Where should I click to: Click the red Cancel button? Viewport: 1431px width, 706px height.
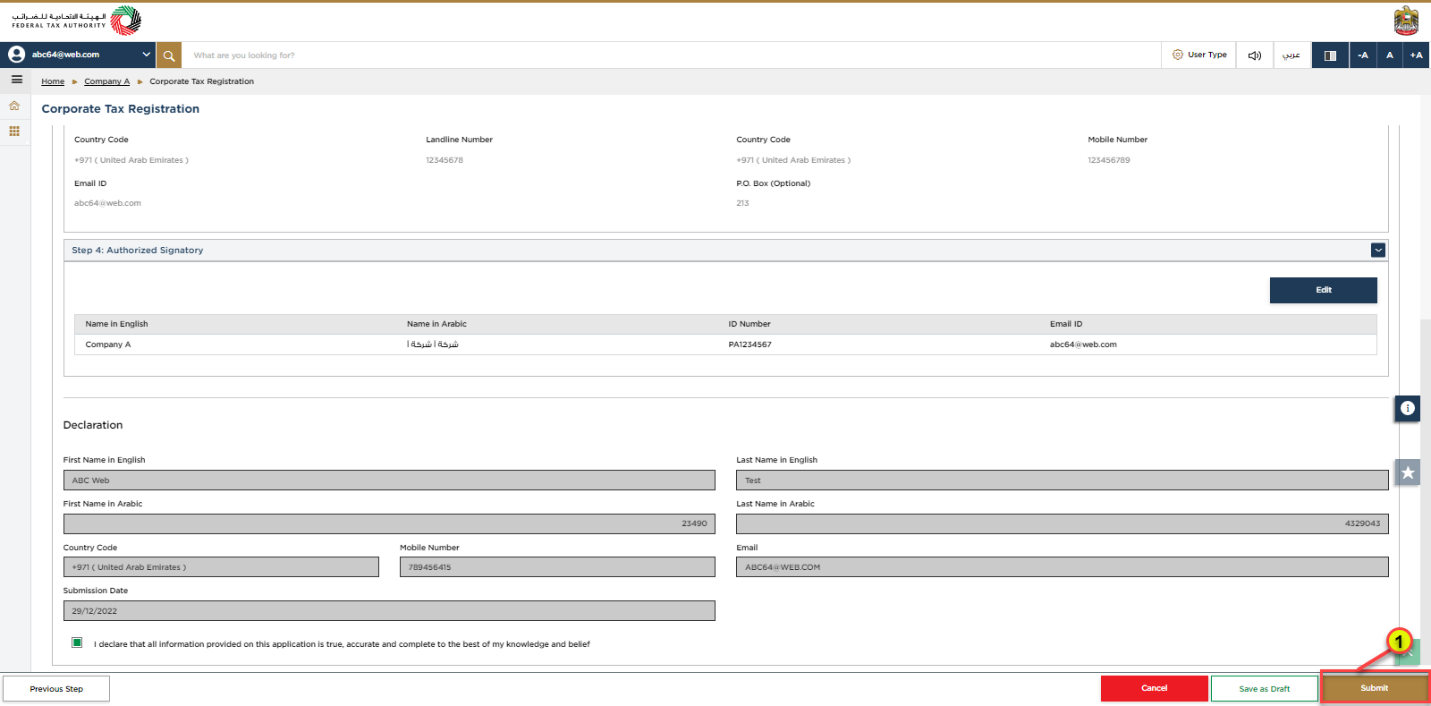1154,689
